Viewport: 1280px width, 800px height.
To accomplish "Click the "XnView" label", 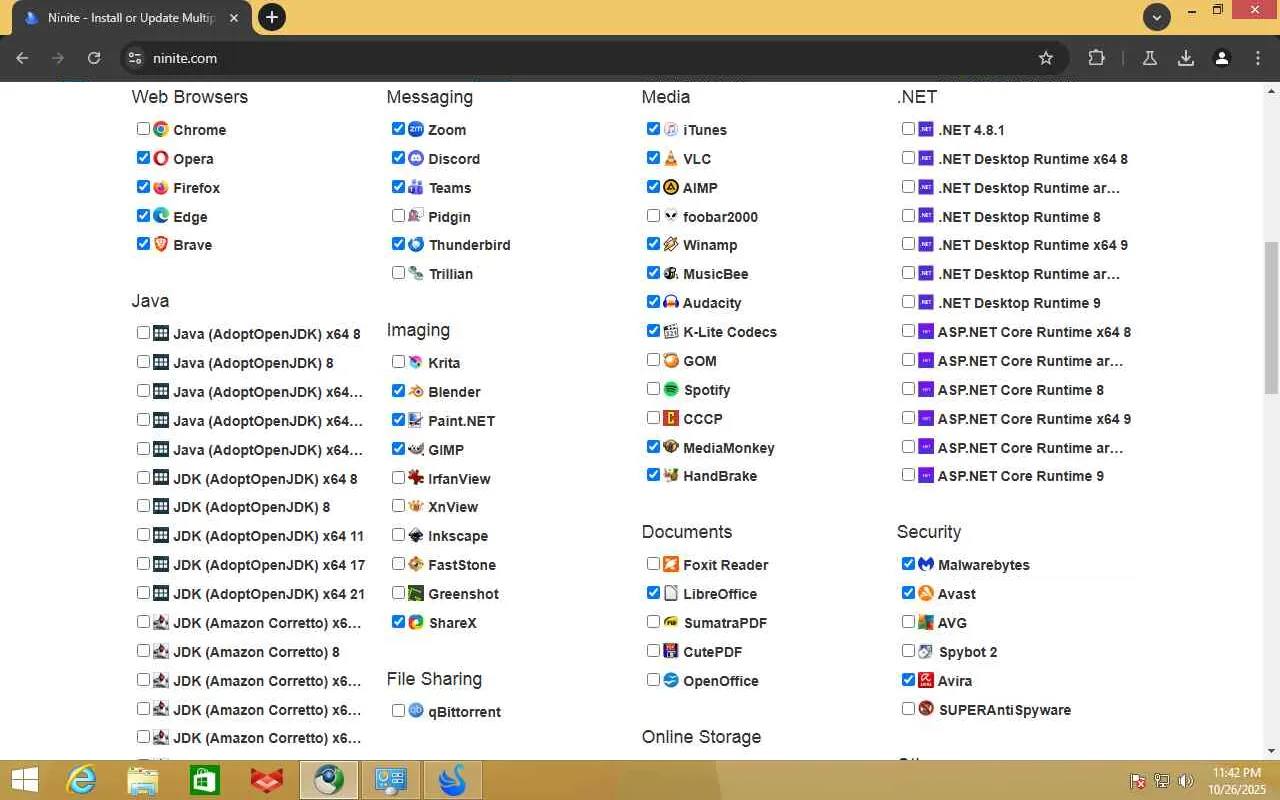I will (x=453, y=507).
